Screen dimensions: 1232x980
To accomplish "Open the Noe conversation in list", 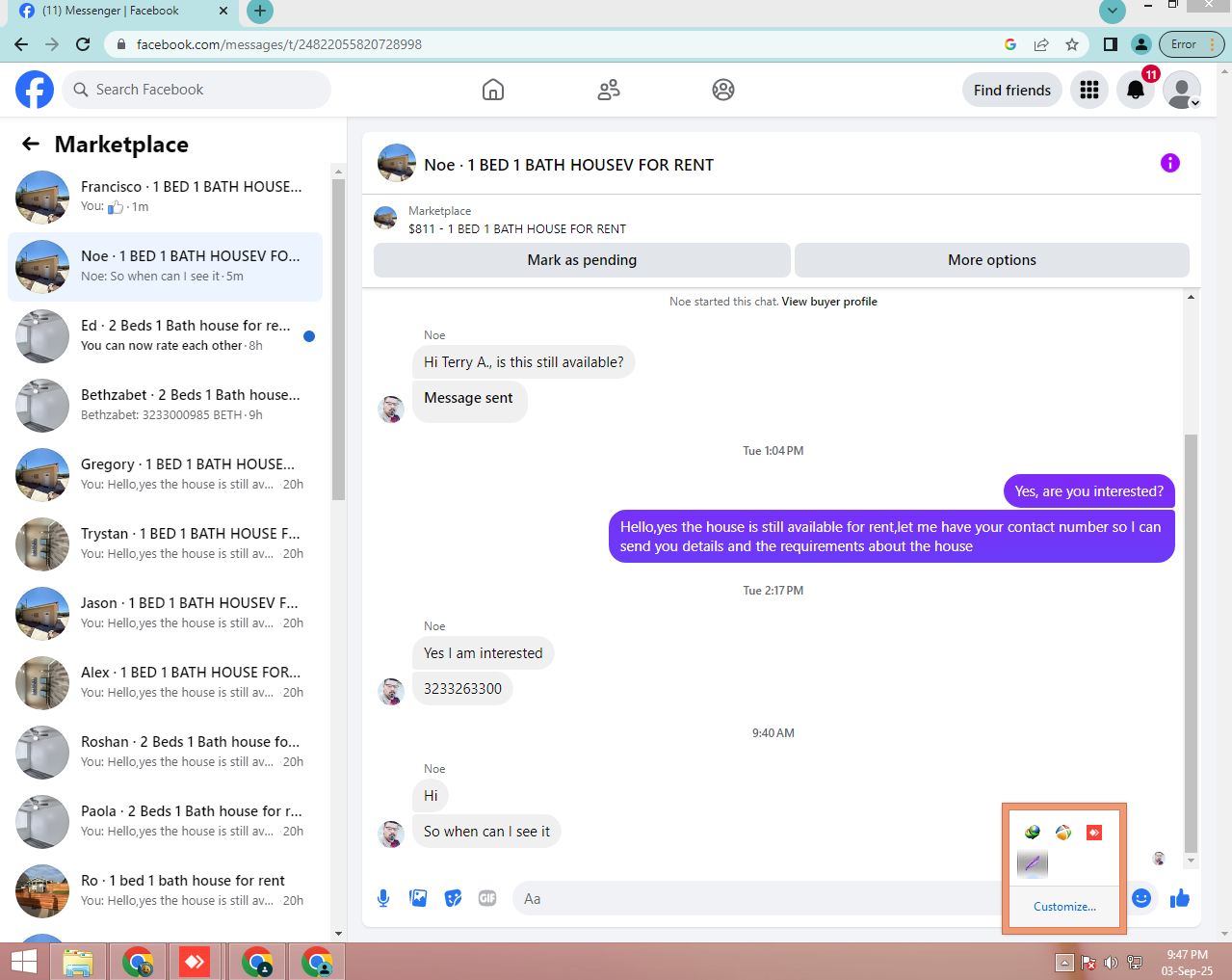I will tap(165, 267).
